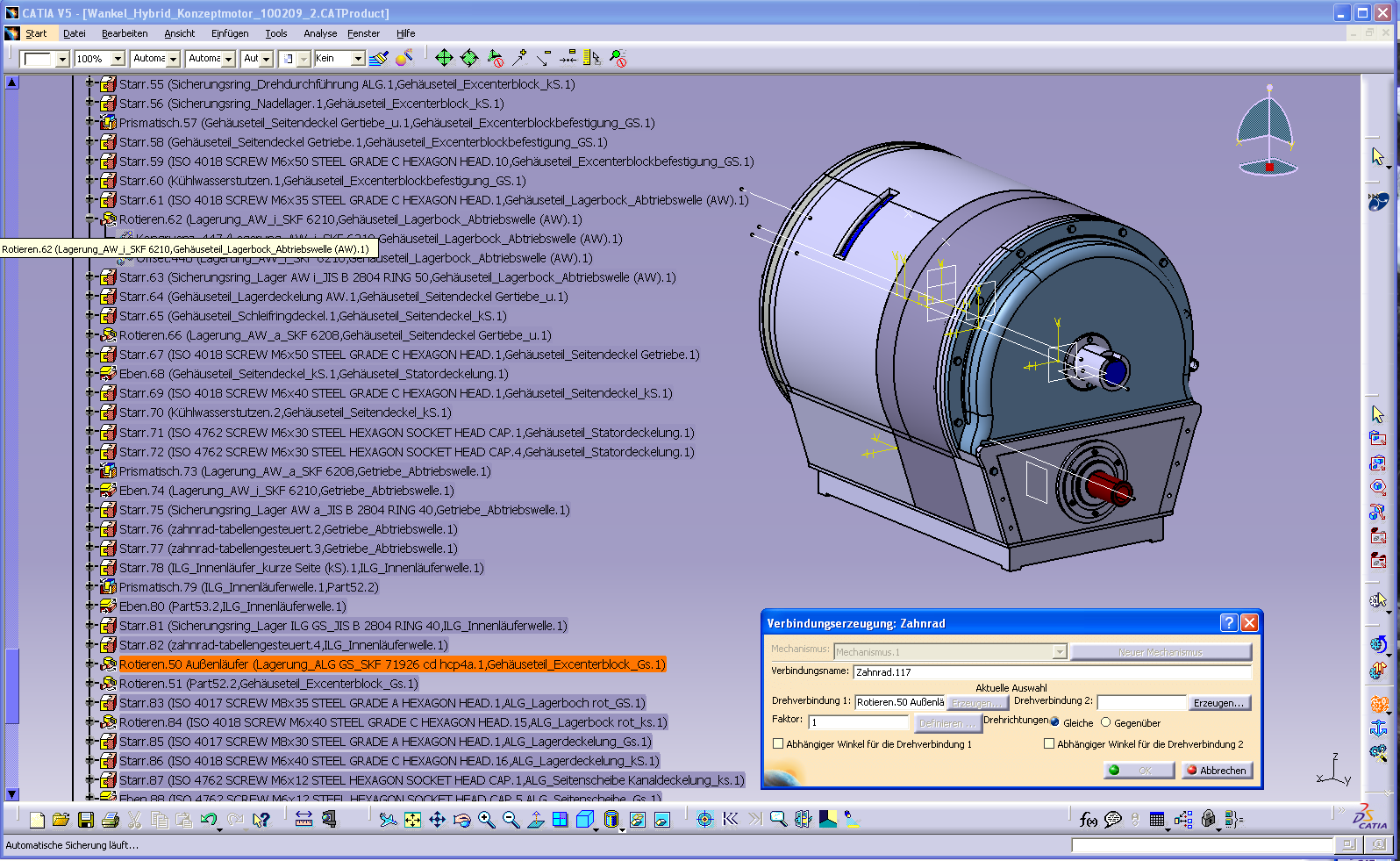Image resolution: width=1400 pixels, height=861 pixels.
Task: Click the New document icon
Action: pos(37,820)
